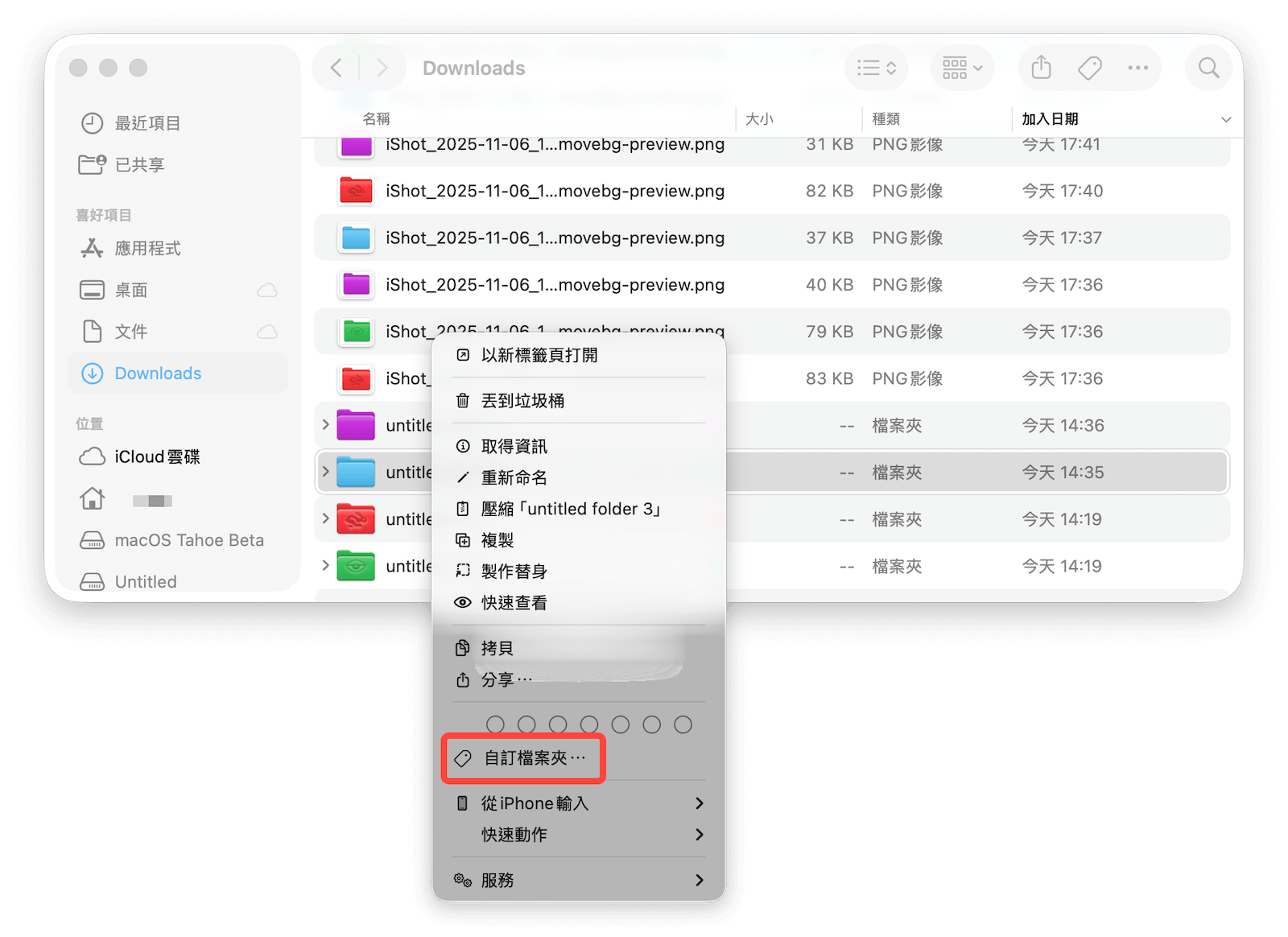This screenshot has height=937, width=1288.
Task: Choose 複製 from context menu
Action: click(x=579, y=540)
